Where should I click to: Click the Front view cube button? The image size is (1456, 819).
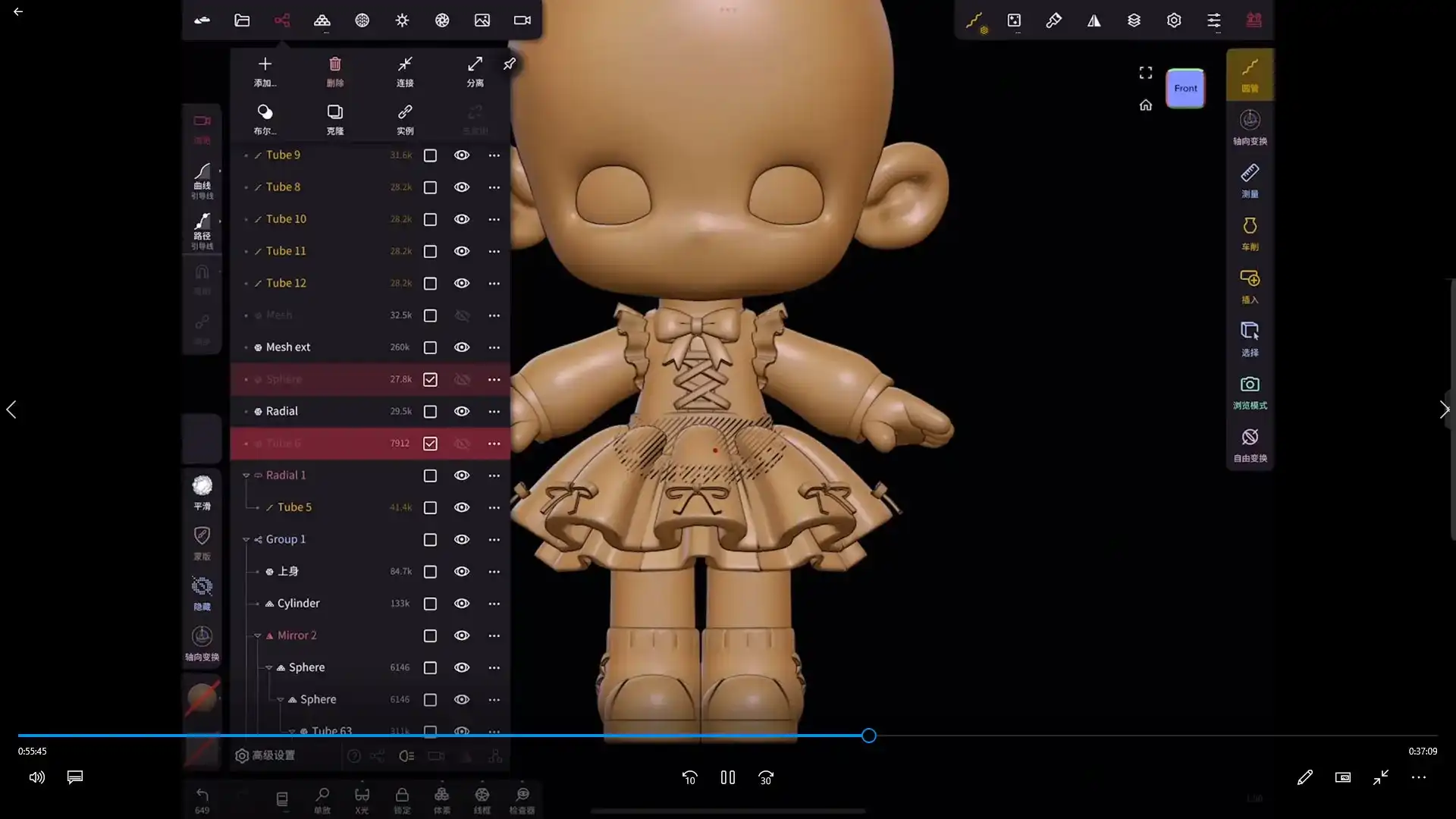pyautogui.click(x=1185, y=88)
